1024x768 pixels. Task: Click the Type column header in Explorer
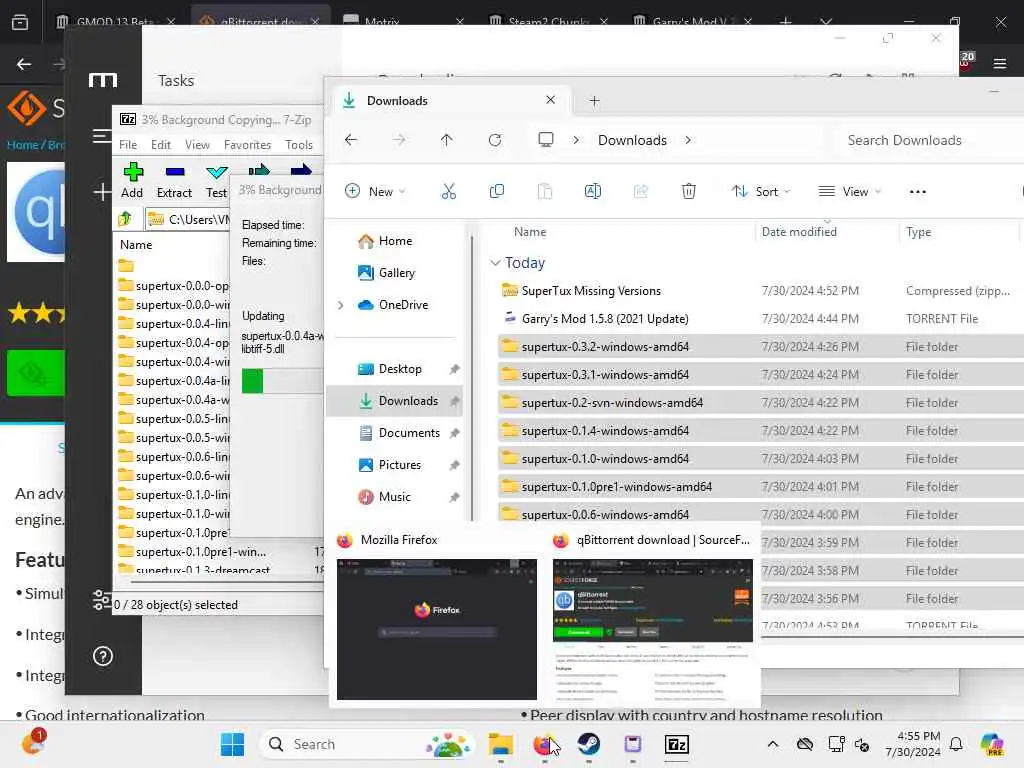918,232
